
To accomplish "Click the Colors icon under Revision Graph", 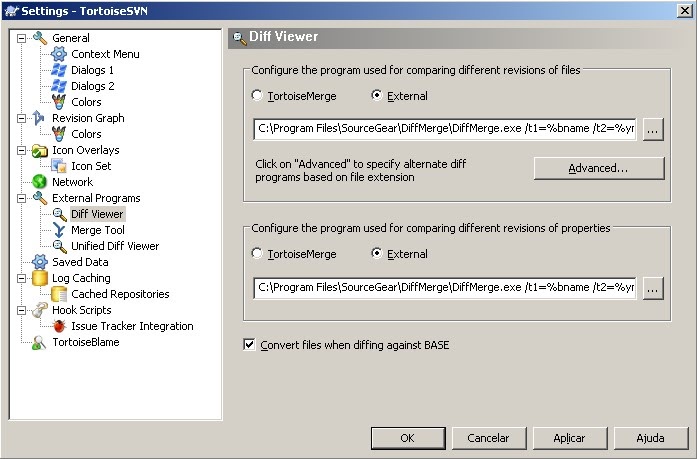I will tap(59, 134).
